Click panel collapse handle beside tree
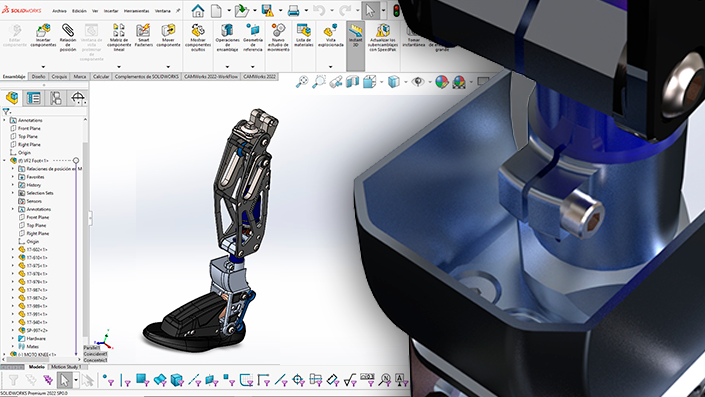705x397 pixels. click(90, 218)
